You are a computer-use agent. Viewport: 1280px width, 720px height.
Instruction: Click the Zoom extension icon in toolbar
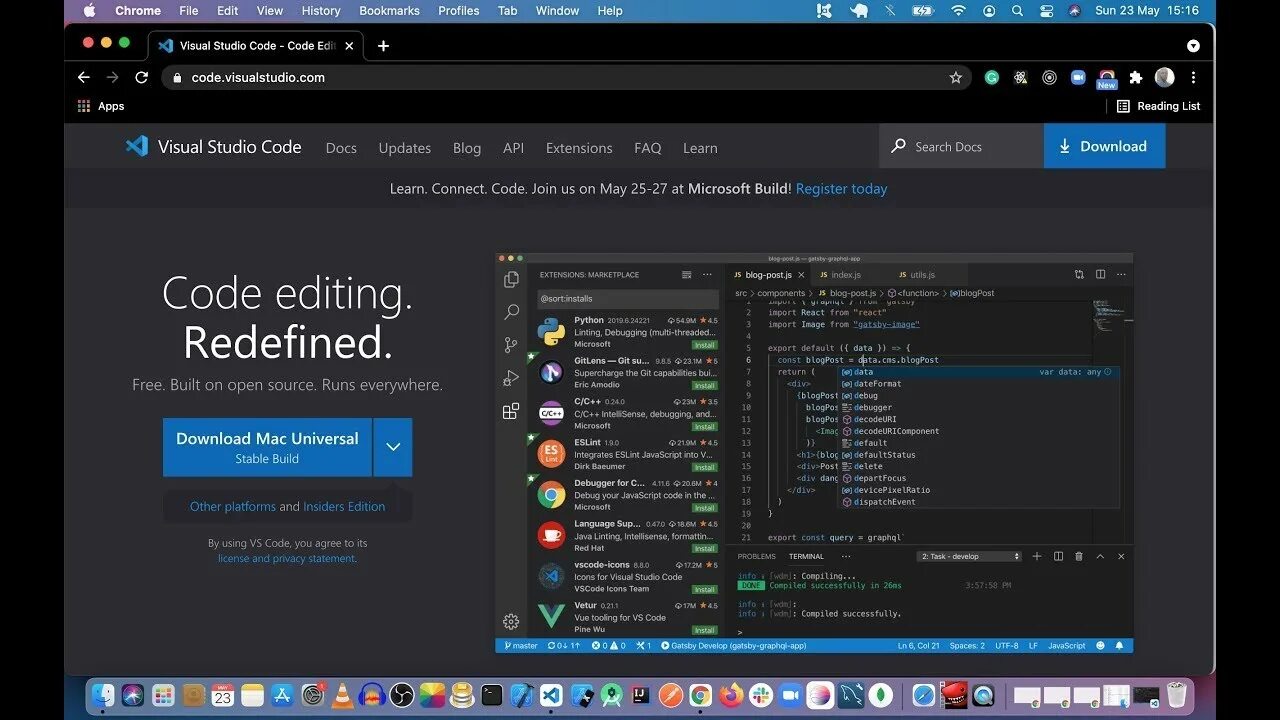tap(1078, 77)
